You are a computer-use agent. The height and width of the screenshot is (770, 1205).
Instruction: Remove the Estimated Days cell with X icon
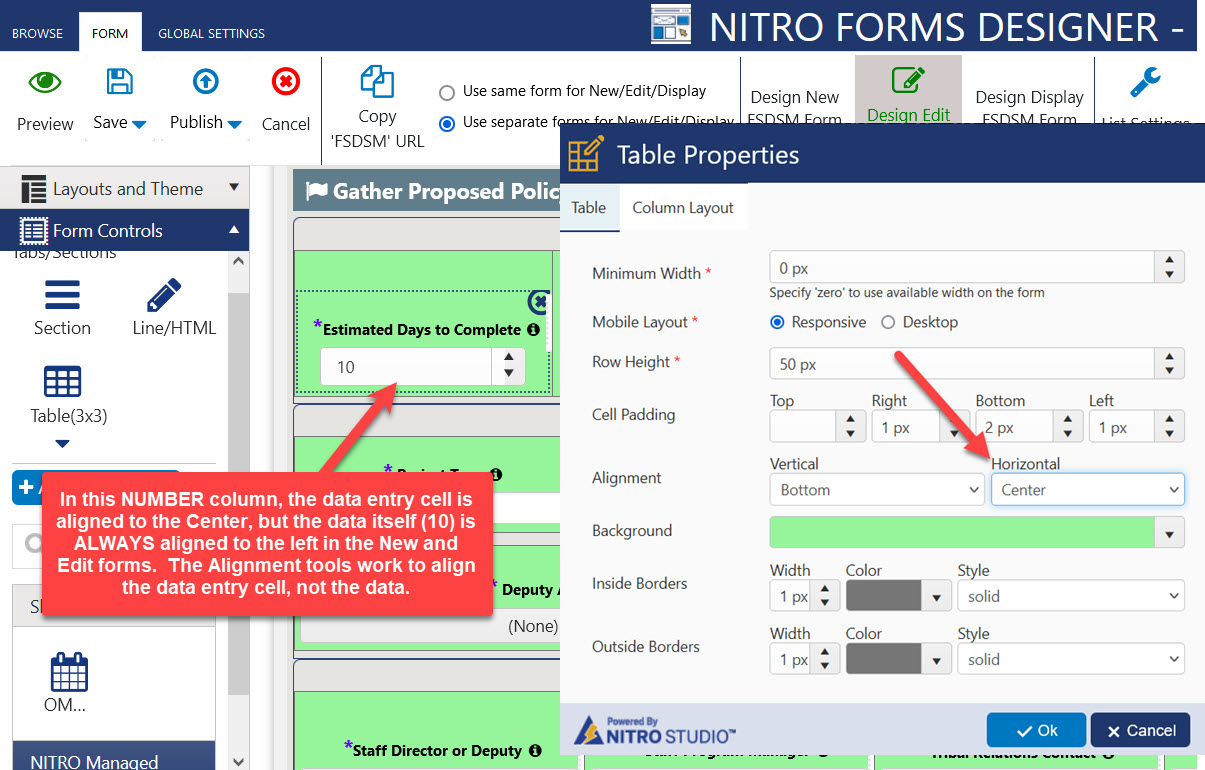(540, 301)
